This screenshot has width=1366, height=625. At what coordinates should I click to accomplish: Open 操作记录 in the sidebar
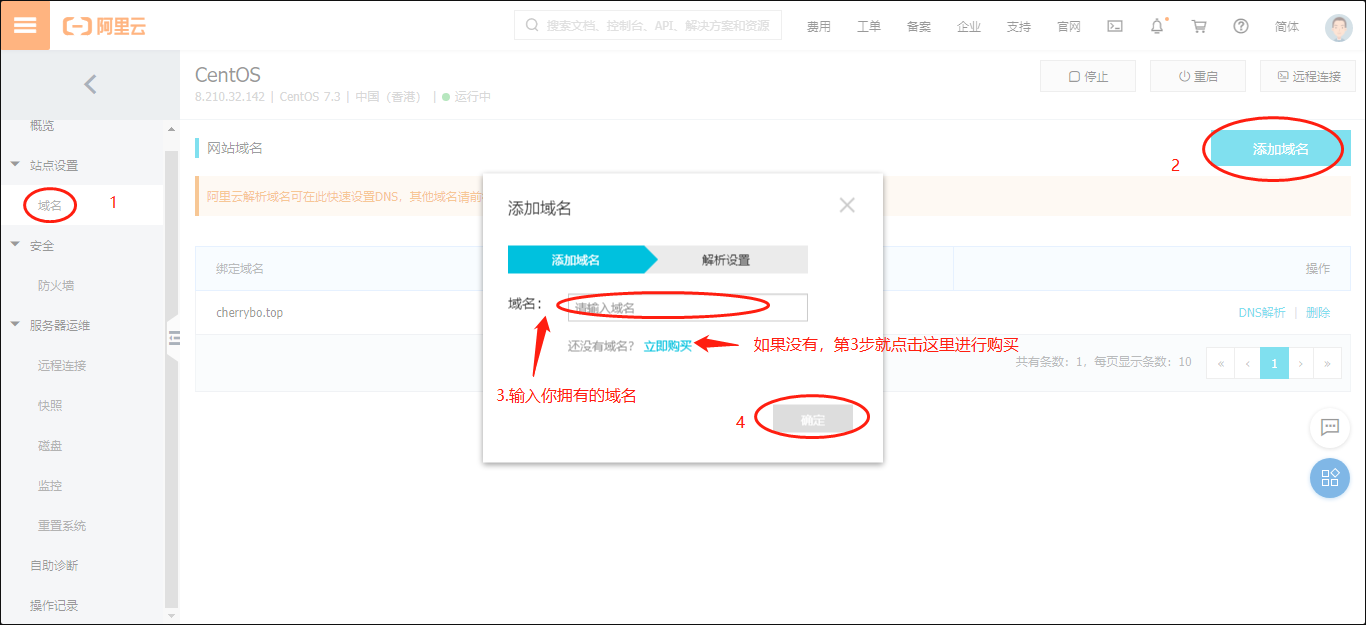[x=54, y=605]
